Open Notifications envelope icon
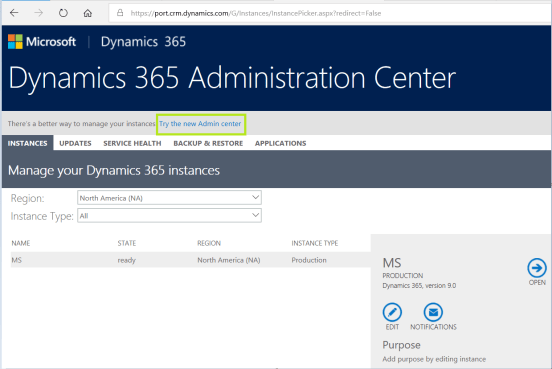552x369 pixels. (433, 312)
